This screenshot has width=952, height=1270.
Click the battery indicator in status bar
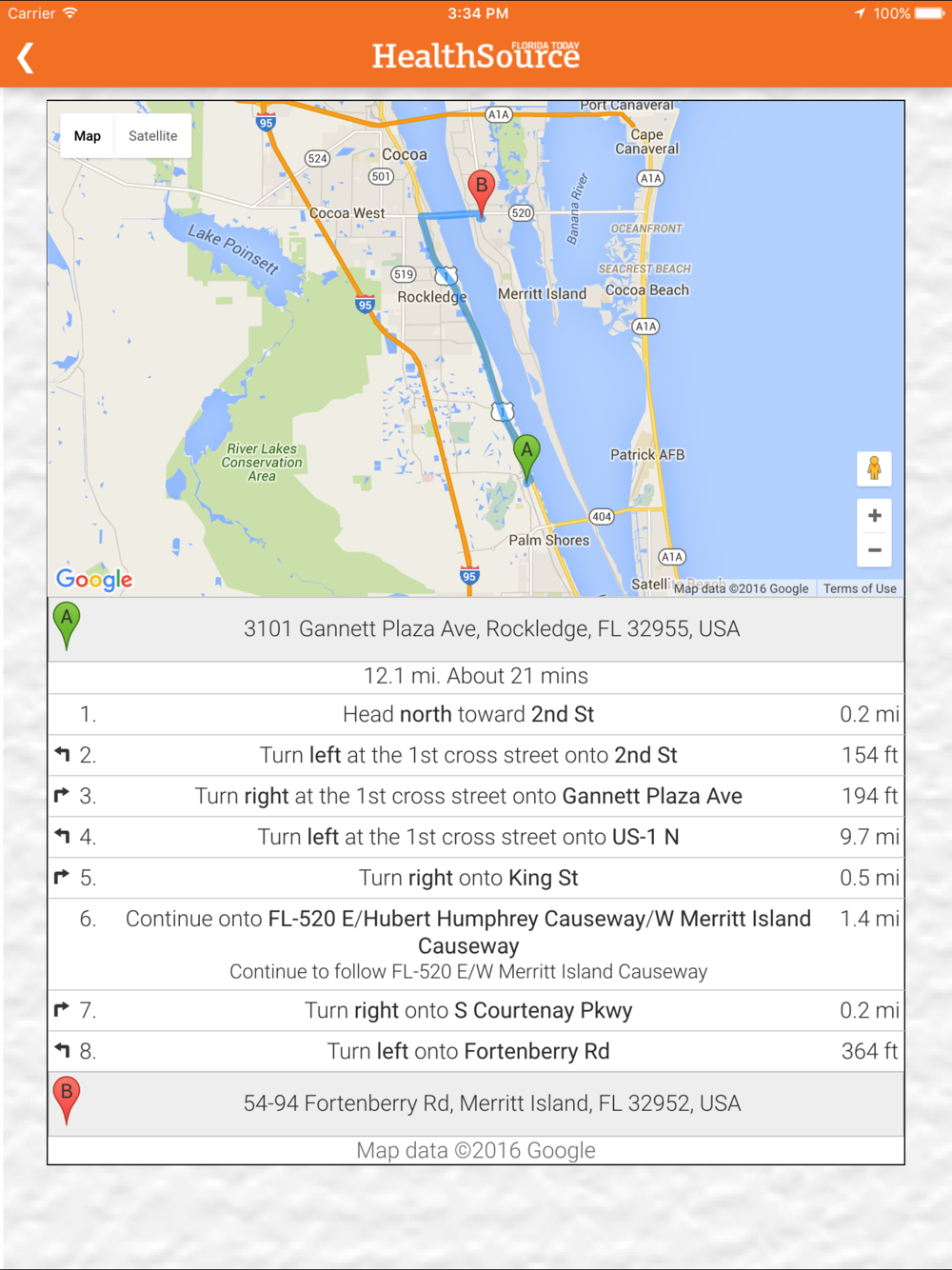(929, 13)
